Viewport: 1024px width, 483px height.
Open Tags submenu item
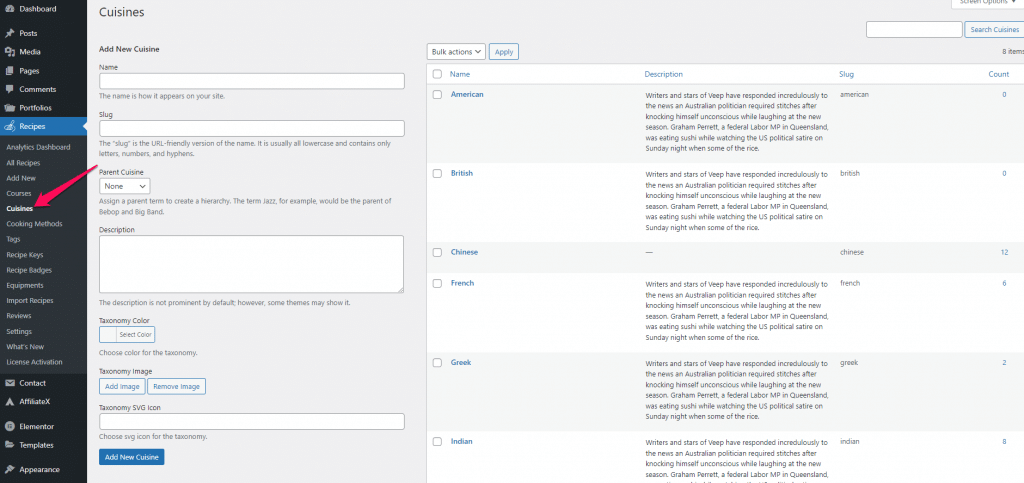(x=14, y=240)
